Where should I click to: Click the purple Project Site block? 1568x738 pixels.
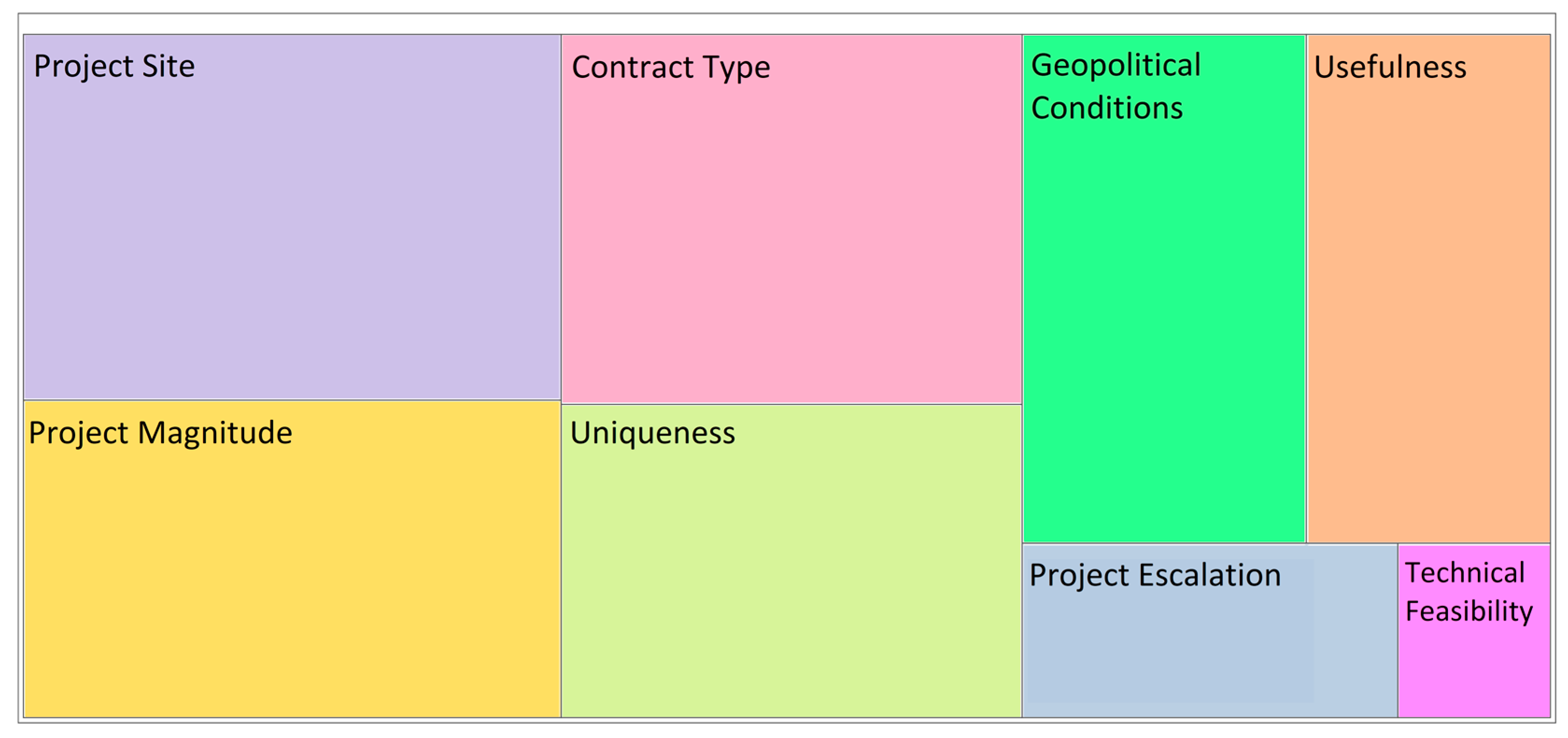[x=292, y=231]
